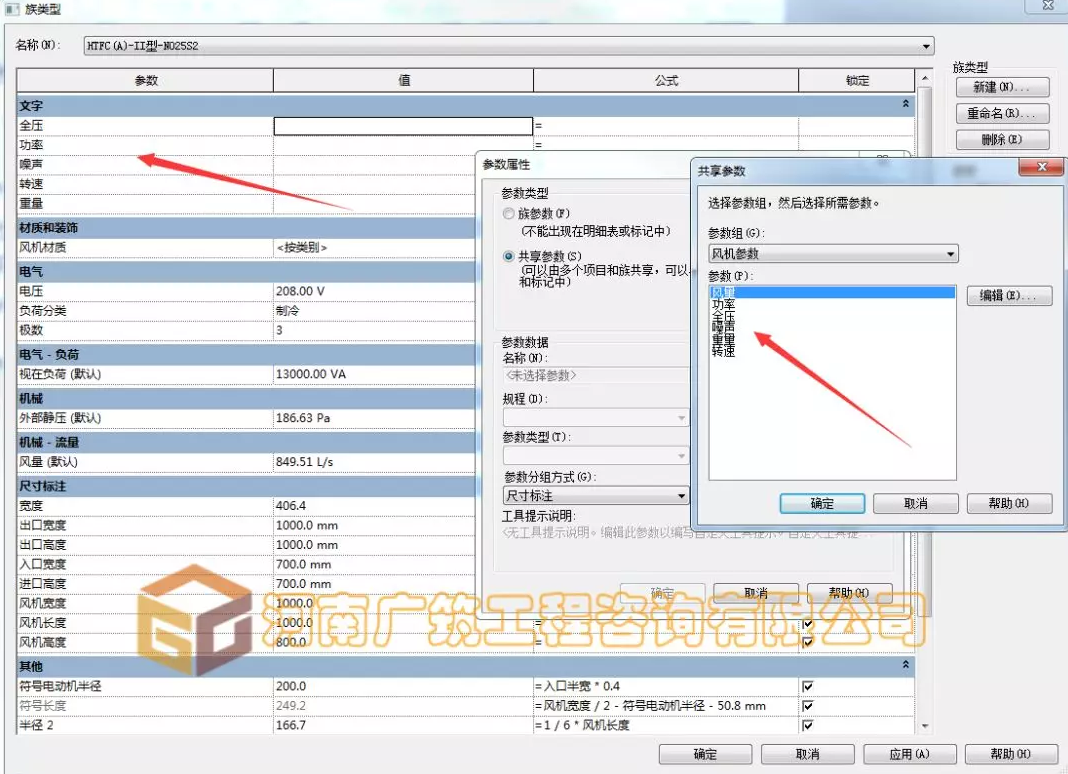Select the 族参数 radio button

coord(509,214)
